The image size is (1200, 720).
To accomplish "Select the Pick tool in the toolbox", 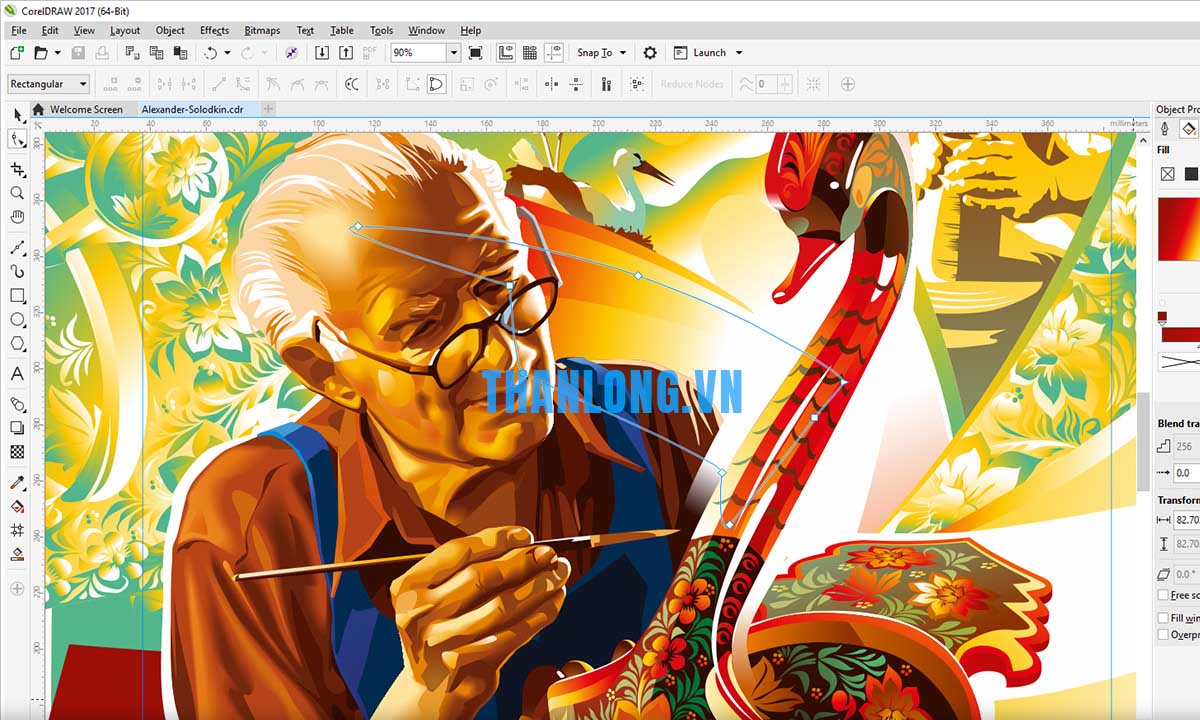I will [17, 116].
